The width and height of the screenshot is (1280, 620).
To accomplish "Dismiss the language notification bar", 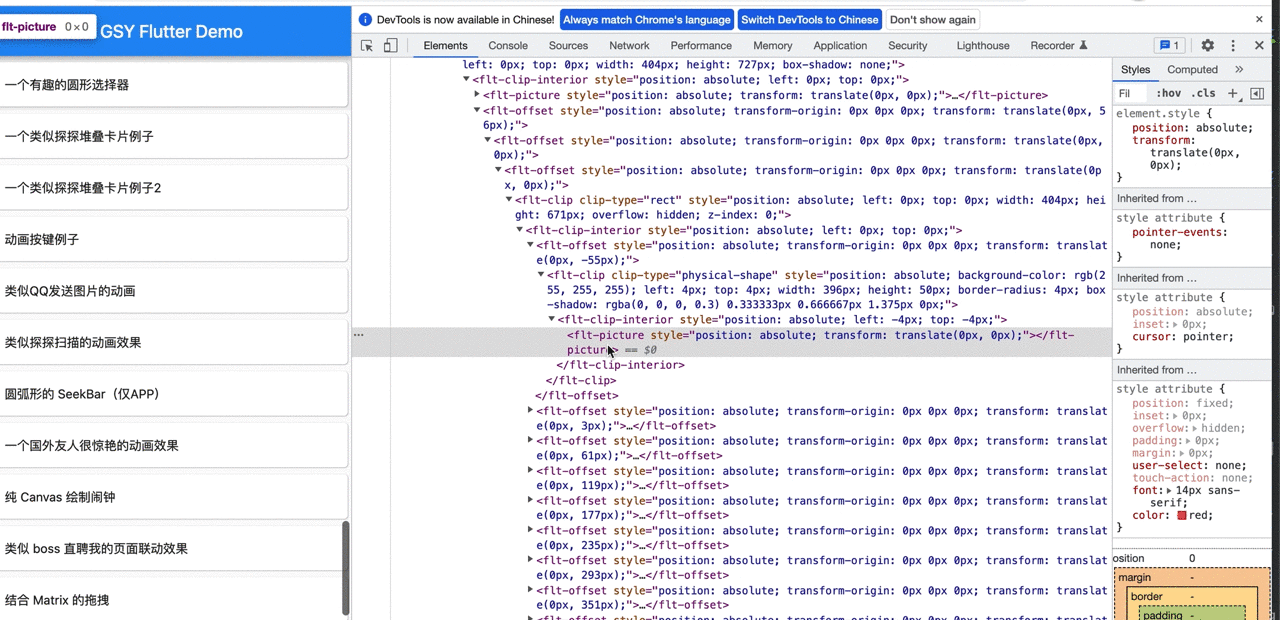I will [x=1259, y=19].
